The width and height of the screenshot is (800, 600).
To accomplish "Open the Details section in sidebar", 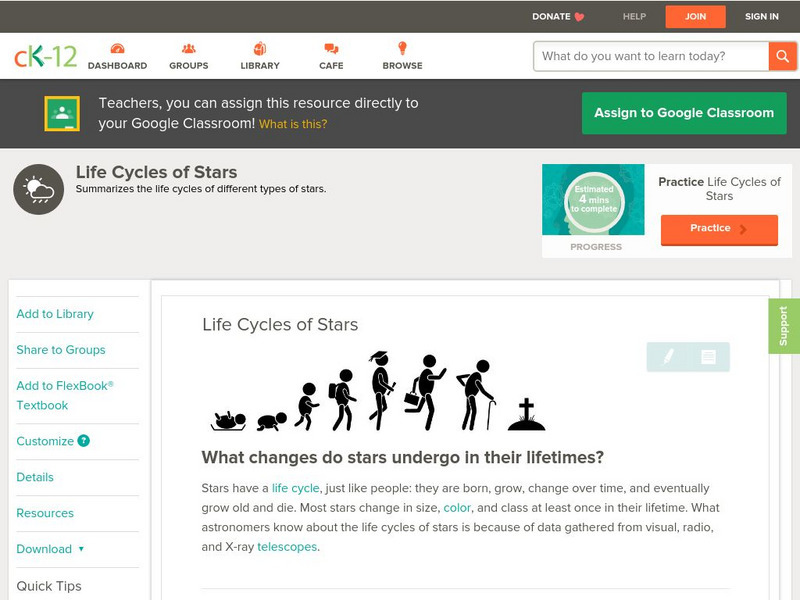I will (x=35, y=477).
